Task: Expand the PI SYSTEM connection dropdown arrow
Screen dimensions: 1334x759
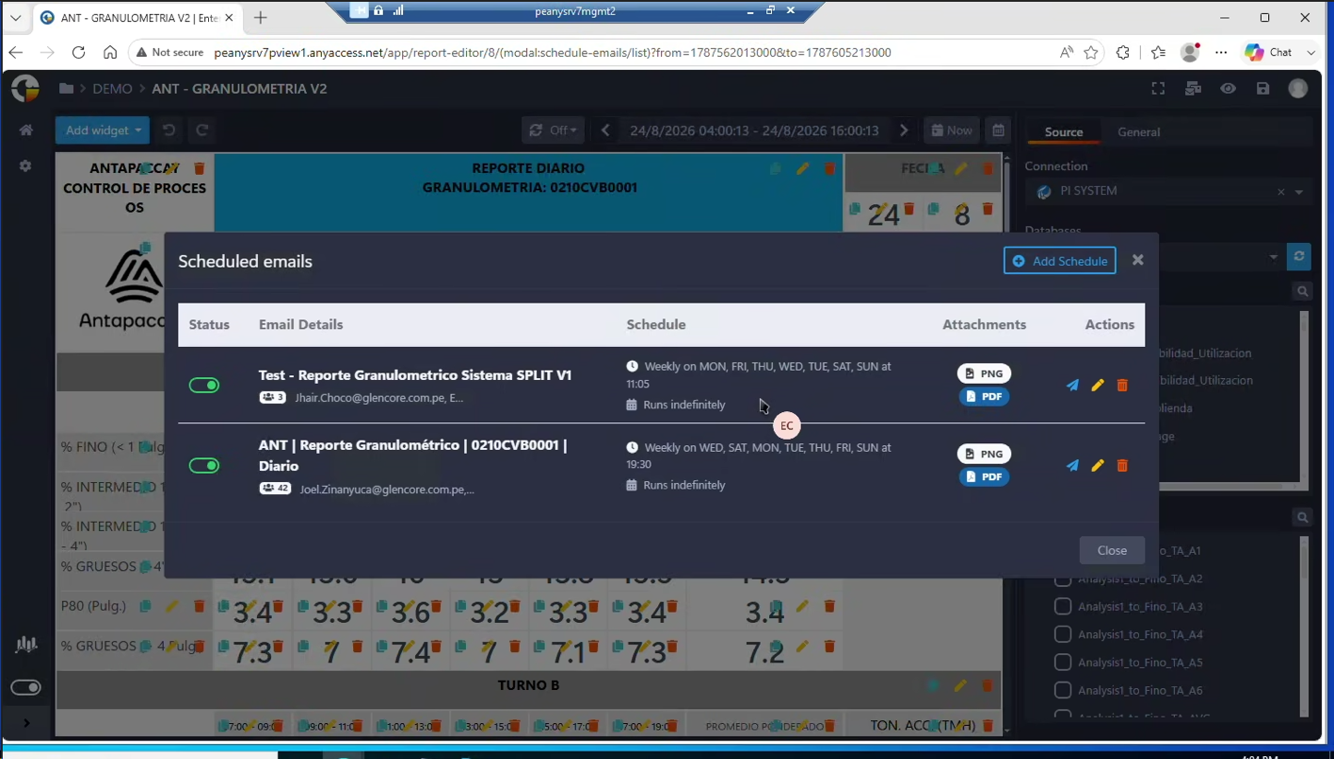Action: 1299,192
